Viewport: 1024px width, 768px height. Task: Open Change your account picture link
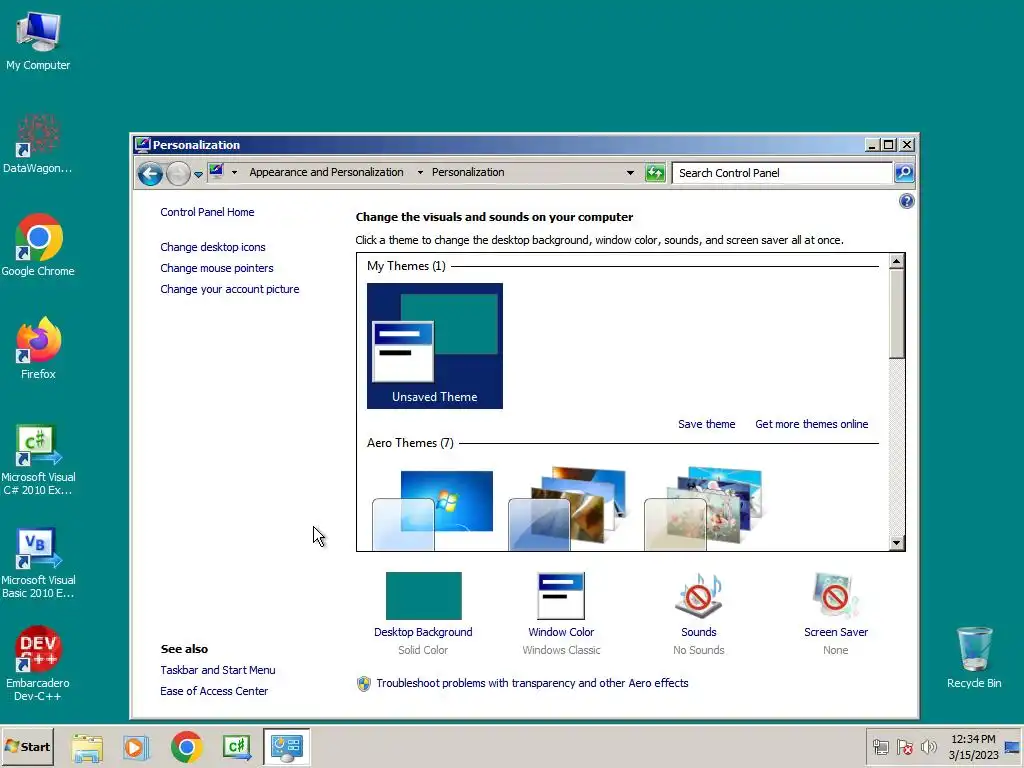point(230,289)
